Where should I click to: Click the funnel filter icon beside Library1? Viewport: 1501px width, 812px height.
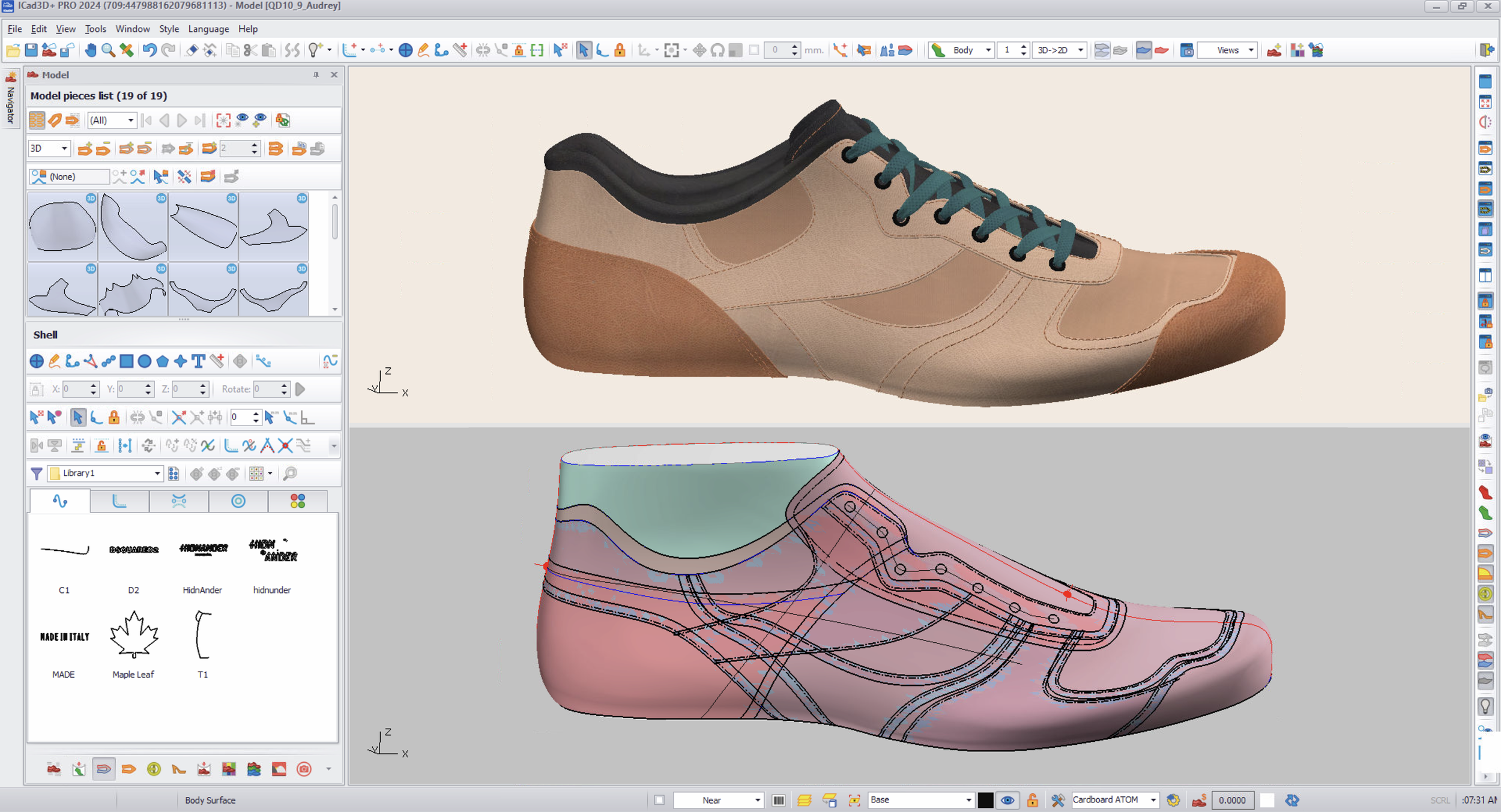pyautogui.click(x=36, y=474)
